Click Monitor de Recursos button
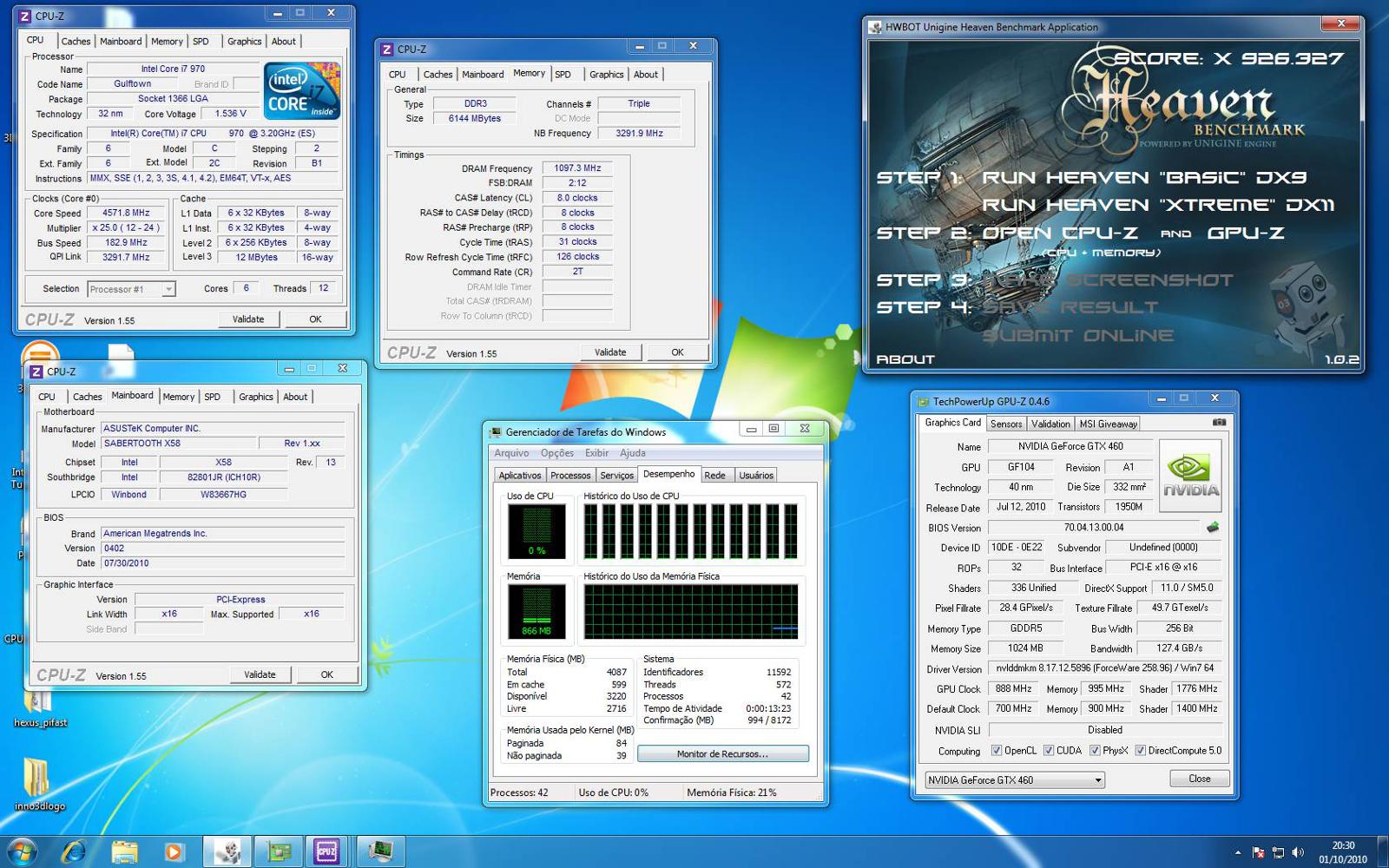This screenshot has width=1389, height=868. 722,753
